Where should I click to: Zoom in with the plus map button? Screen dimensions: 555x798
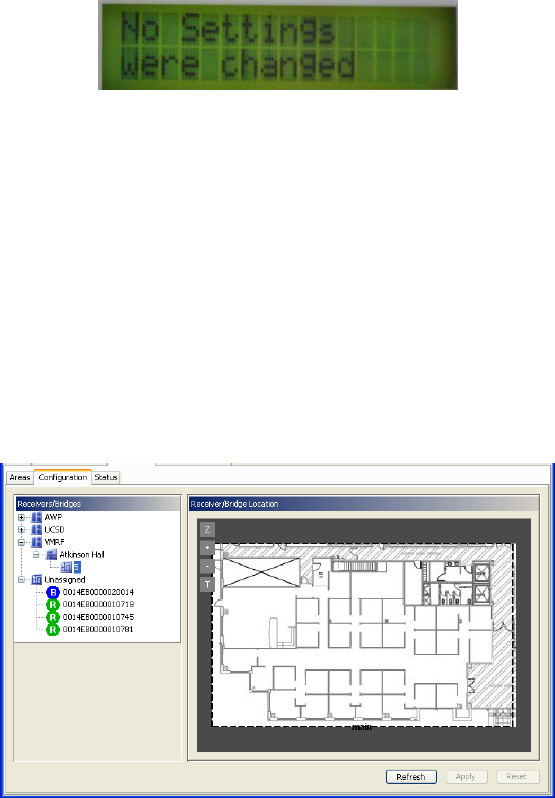[207, 548]
